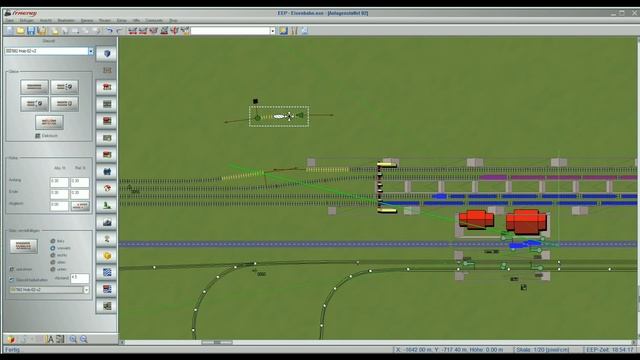Open the Hilfe menu

pyautogui.click(x=136, y=20)
